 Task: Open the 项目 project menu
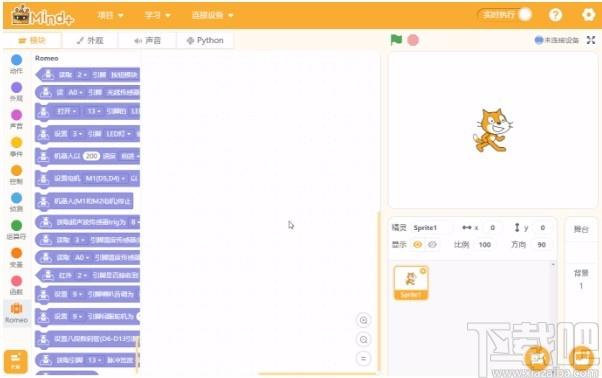click(110, 15)
